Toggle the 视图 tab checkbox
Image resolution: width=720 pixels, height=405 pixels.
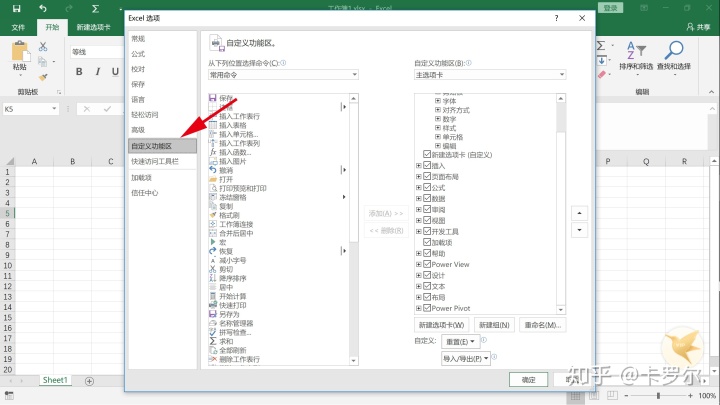click(427, 220)
